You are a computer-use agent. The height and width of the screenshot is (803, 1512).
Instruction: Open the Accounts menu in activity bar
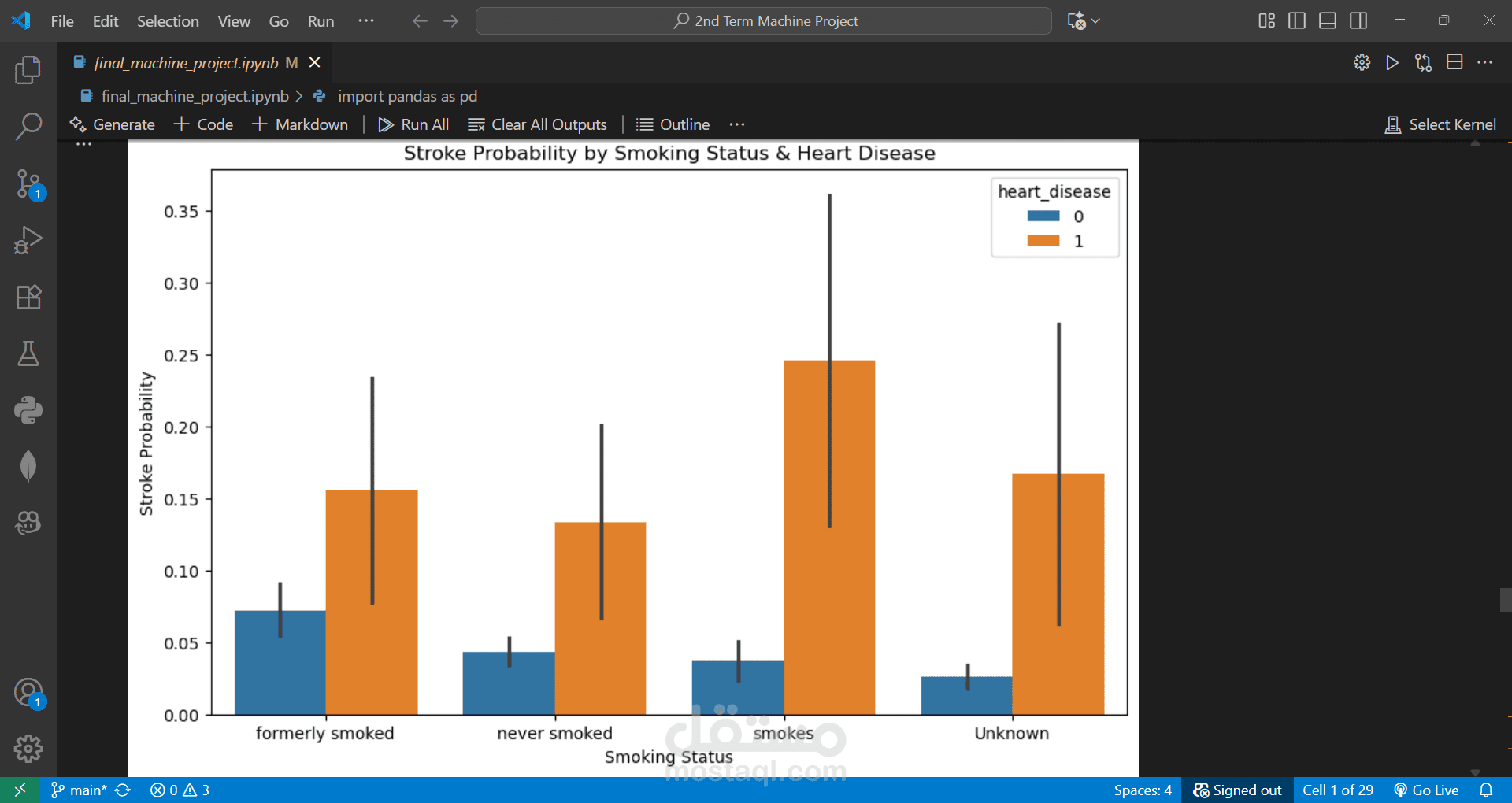point(28,693)
